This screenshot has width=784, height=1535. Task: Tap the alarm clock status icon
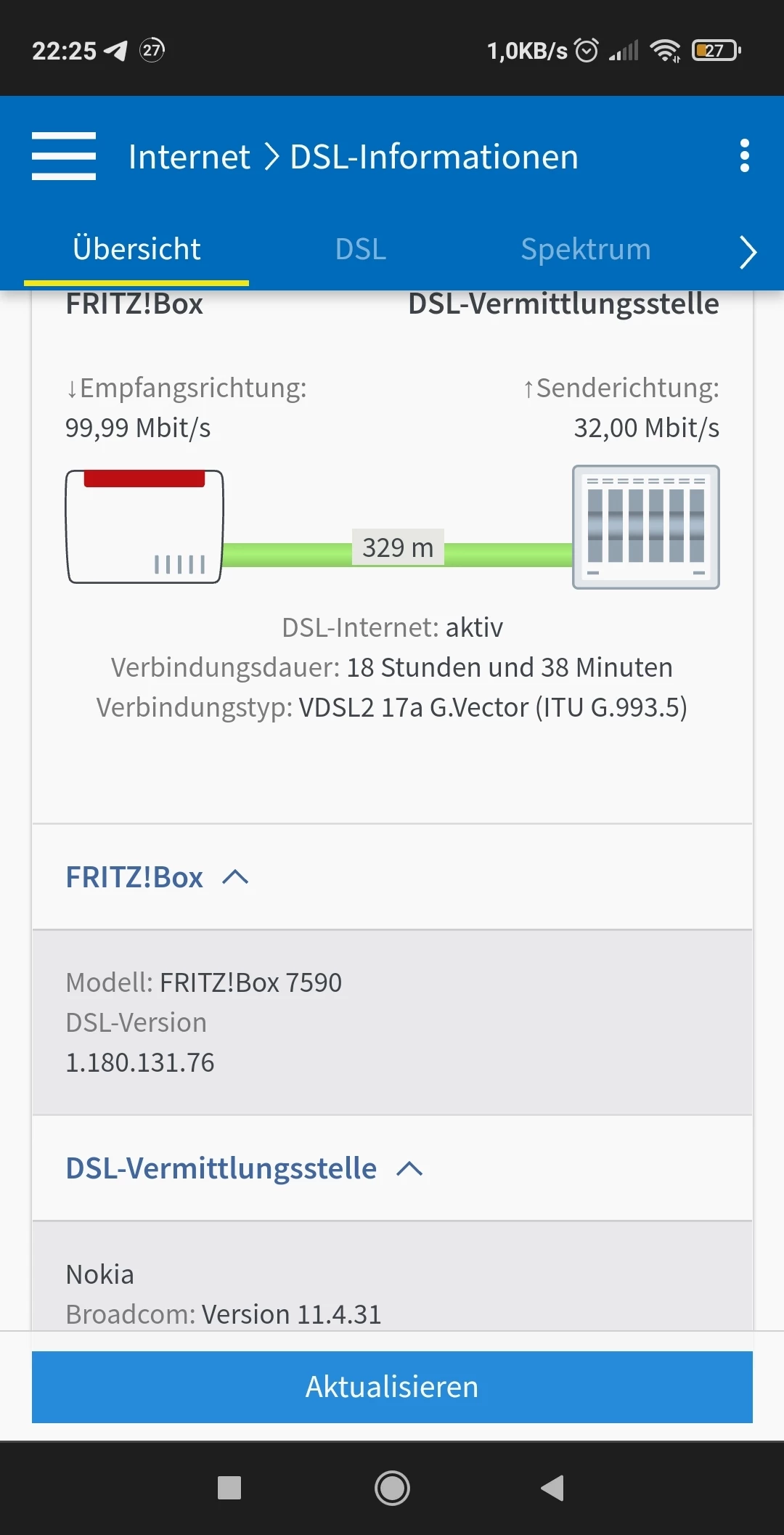click(x=586, y=50)
